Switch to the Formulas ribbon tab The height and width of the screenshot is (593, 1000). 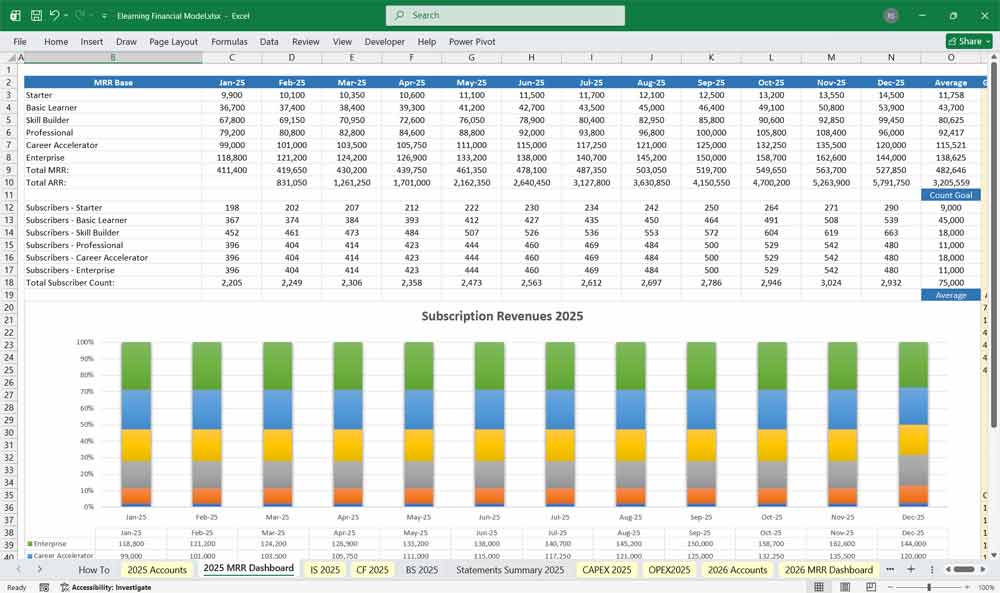[x=229, y=41]
